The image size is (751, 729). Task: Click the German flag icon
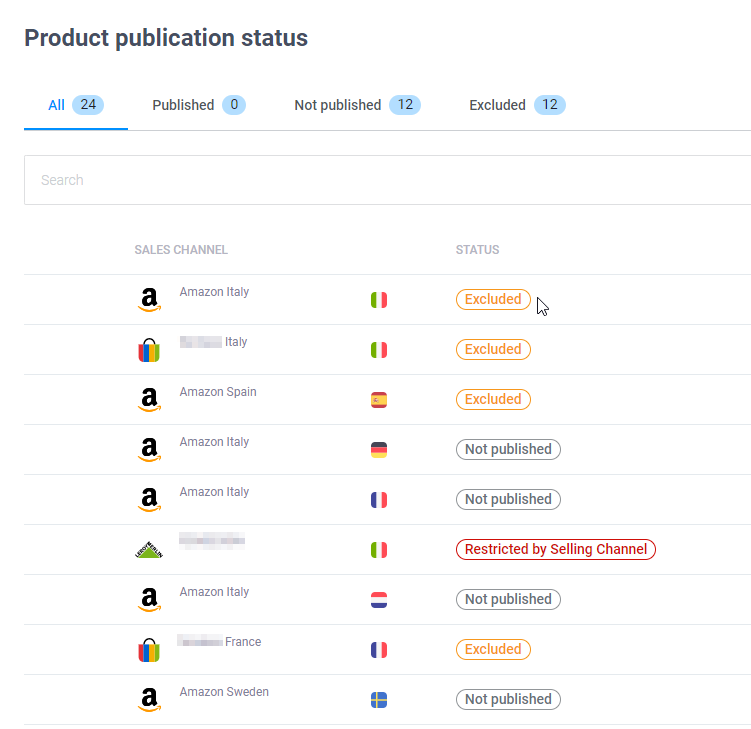click(379, 450)
